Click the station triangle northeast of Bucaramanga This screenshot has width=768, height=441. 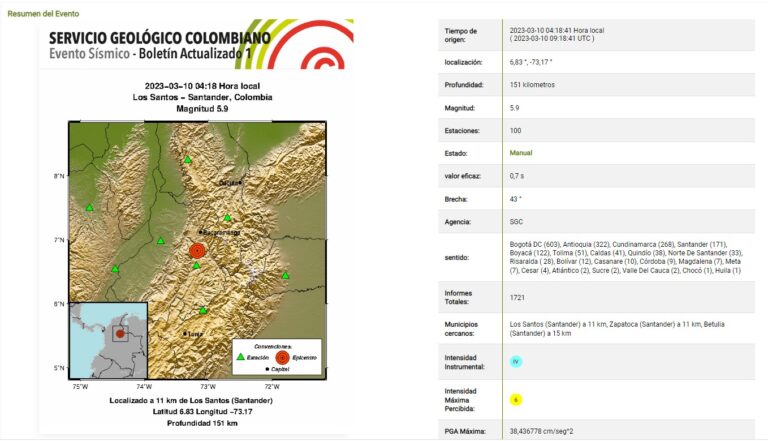(227, 218)
